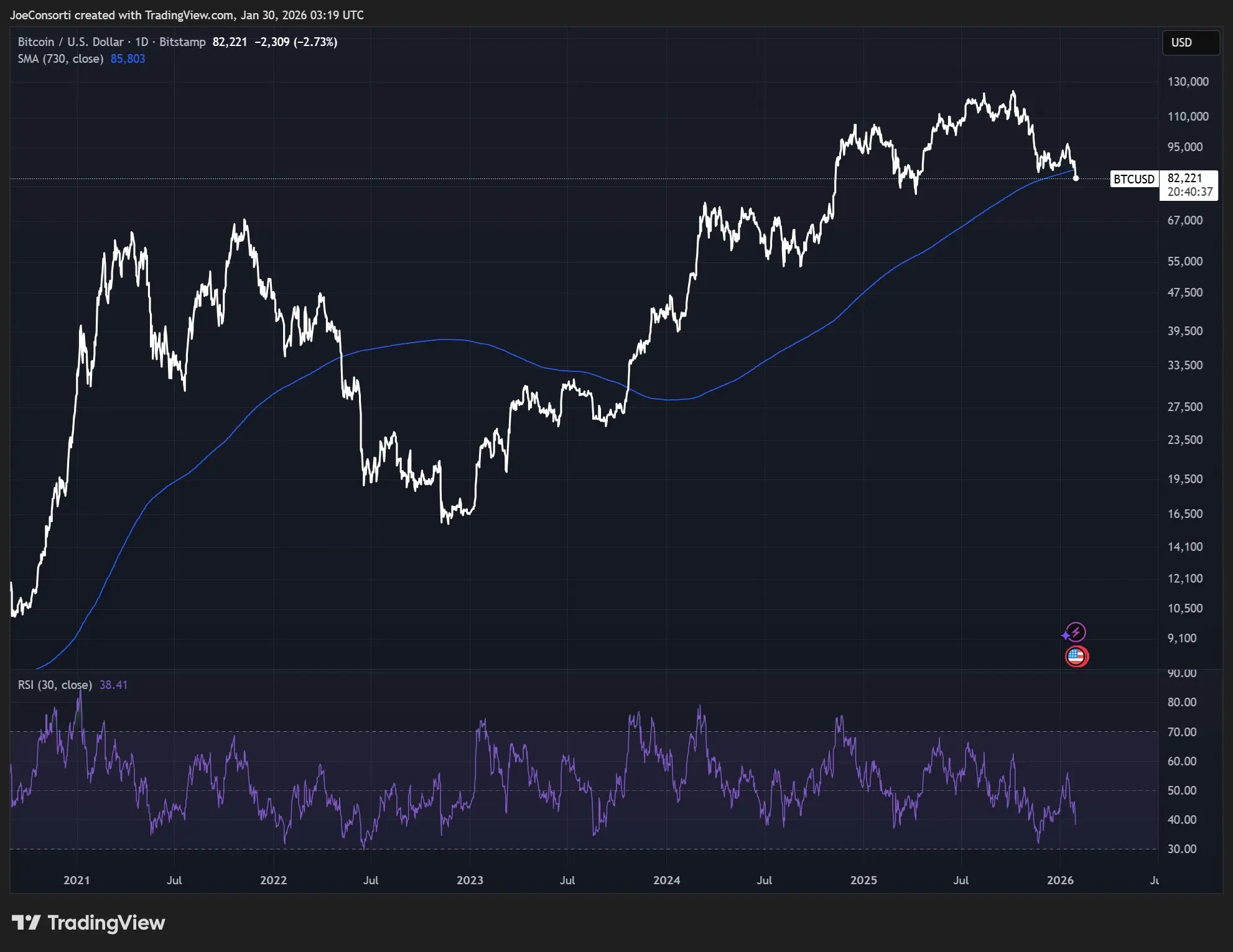Click the BTCUSD price flag label

[1135, 179]
